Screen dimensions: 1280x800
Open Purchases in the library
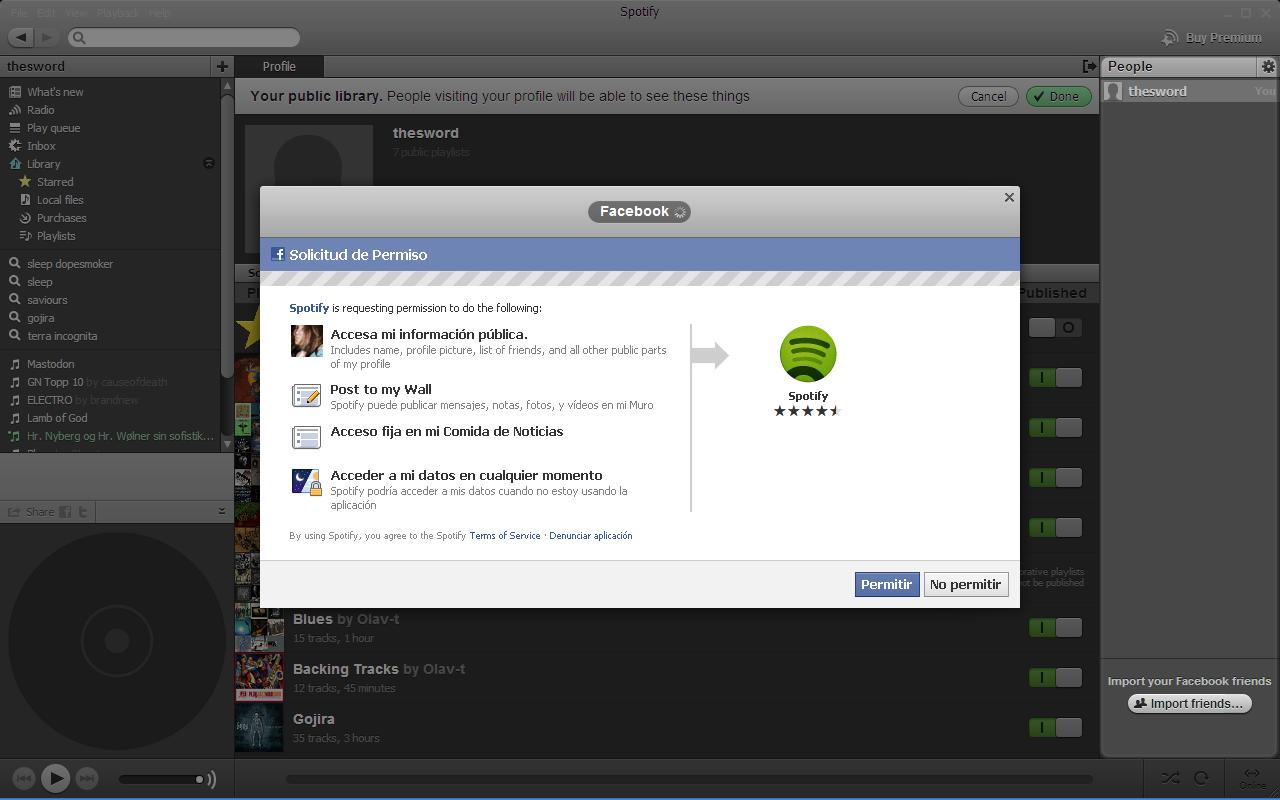(x=61, y=218)
